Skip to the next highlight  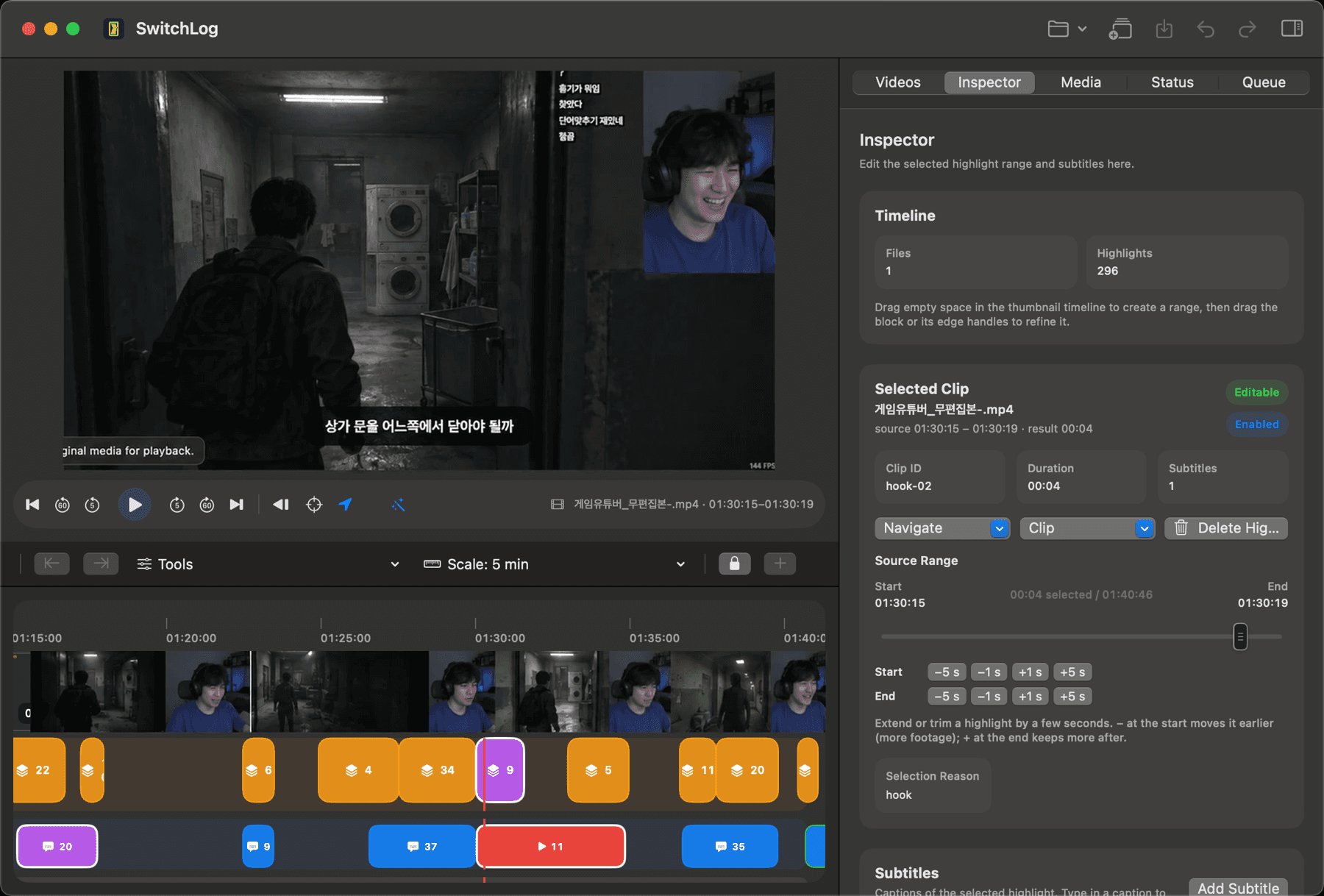click(236, 505)
